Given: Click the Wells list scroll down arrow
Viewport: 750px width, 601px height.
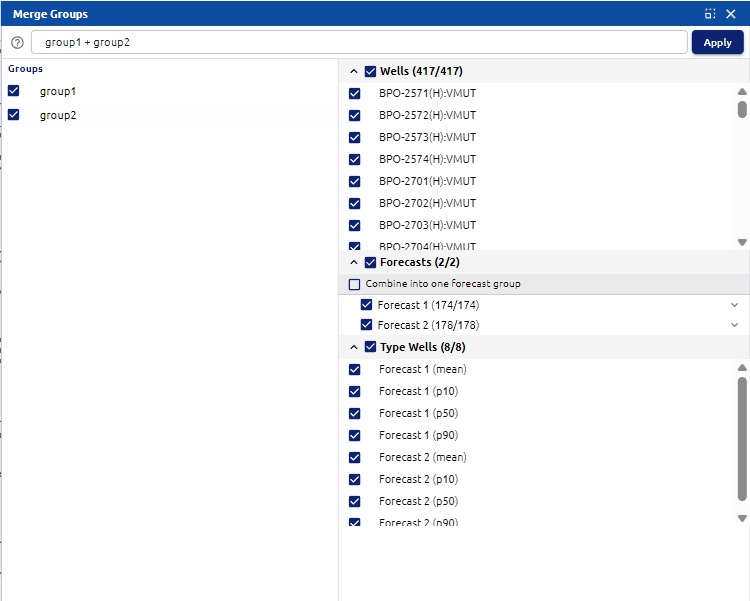Looking at the screenshot, I should (x=742, y=242).
